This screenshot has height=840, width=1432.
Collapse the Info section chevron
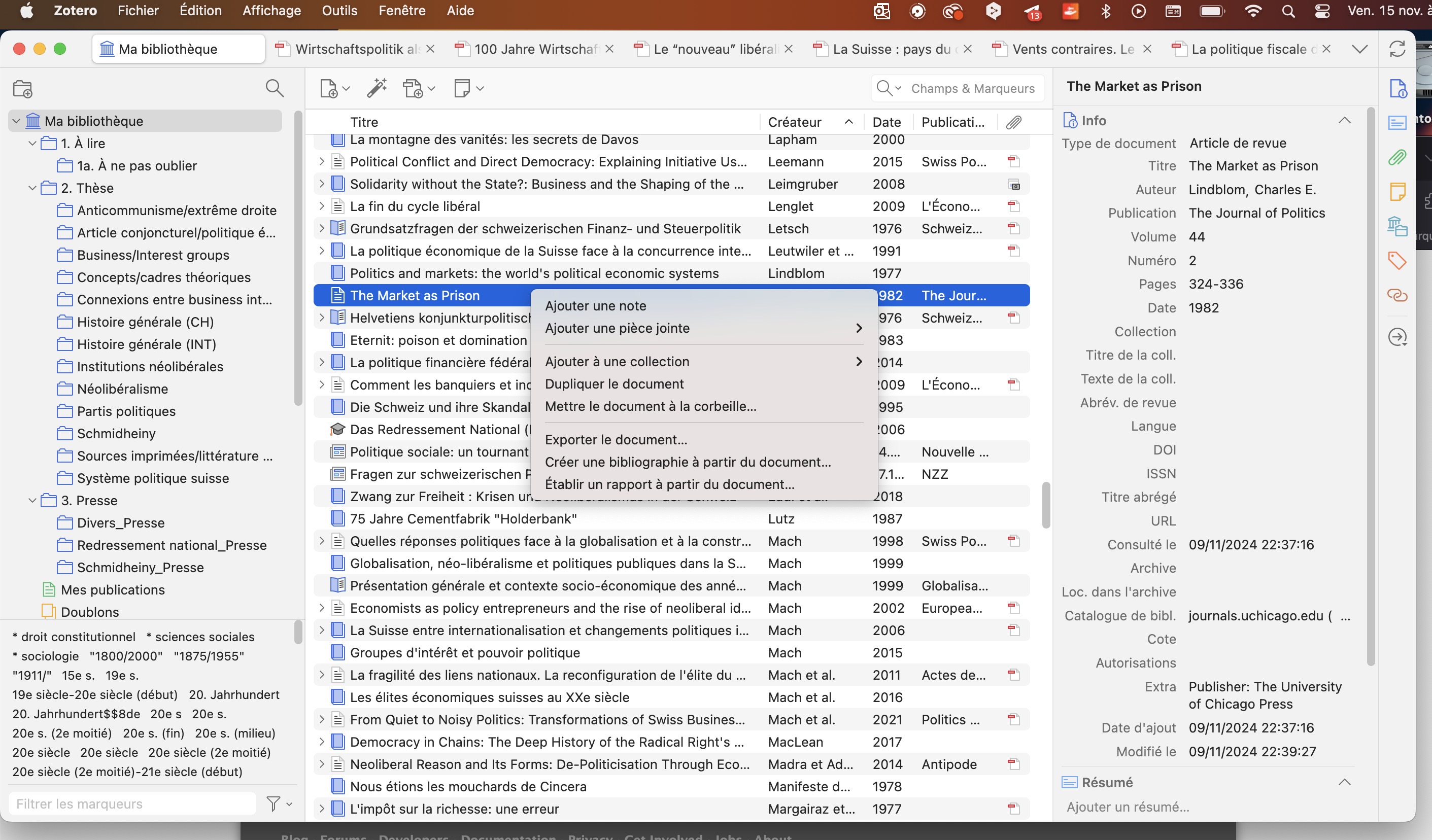(x=1345, y=120)
